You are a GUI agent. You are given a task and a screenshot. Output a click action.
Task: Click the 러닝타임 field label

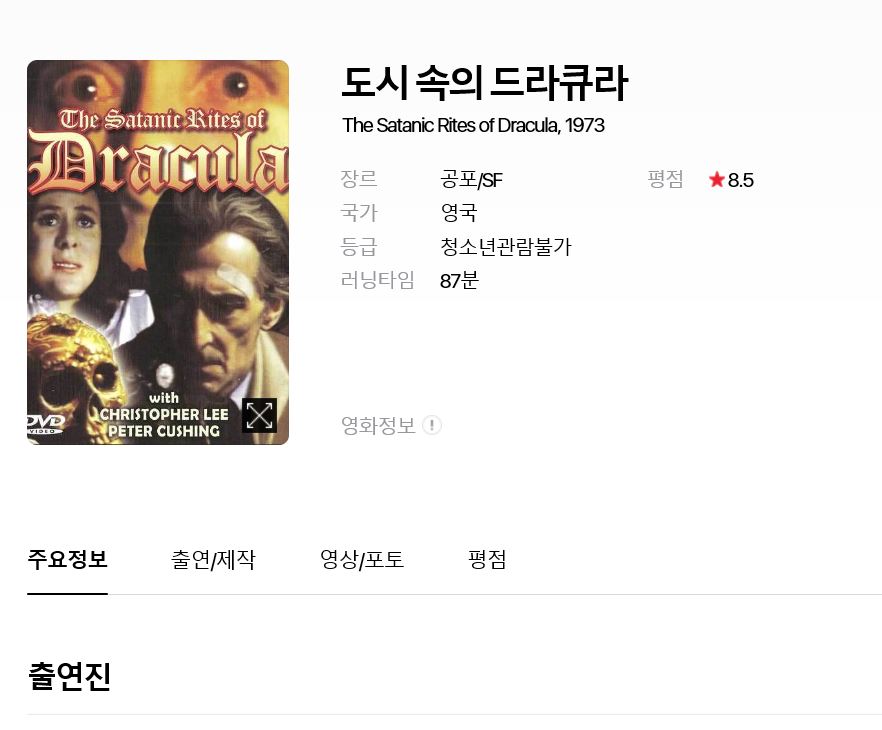pos(377,280)
